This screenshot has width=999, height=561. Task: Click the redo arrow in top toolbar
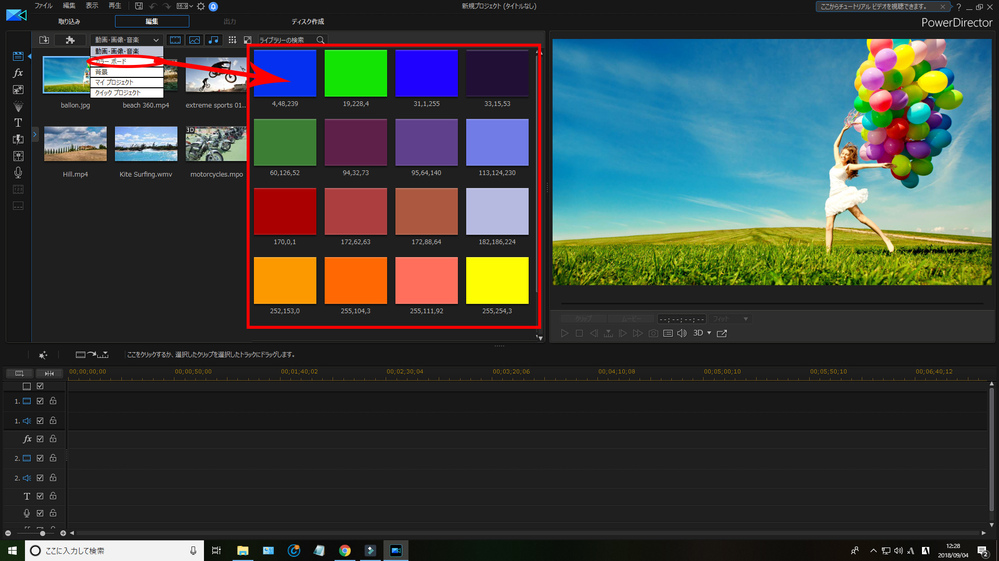point(167,6)
